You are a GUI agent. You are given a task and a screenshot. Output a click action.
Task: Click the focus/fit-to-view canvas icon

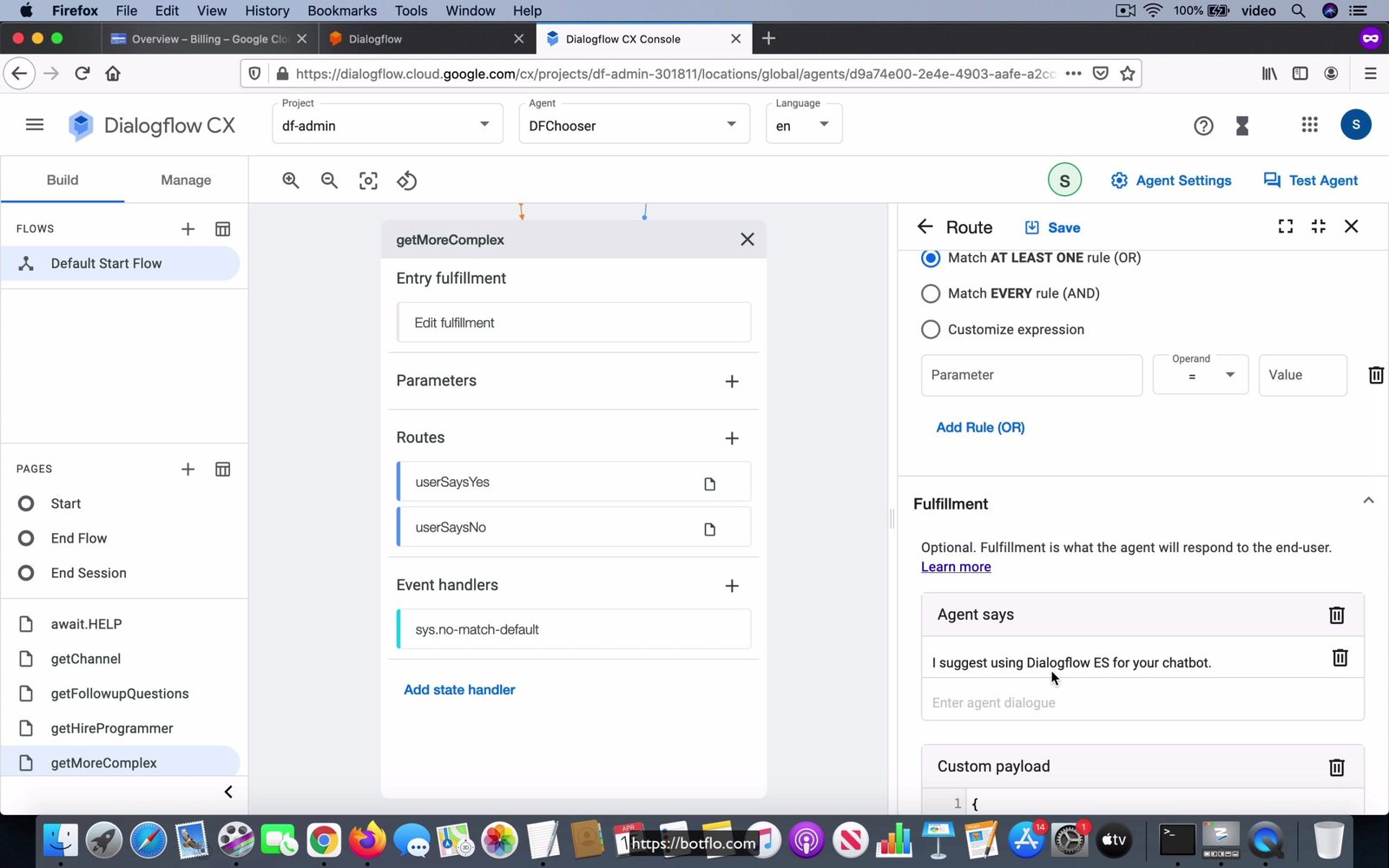(x=368, y=181)
